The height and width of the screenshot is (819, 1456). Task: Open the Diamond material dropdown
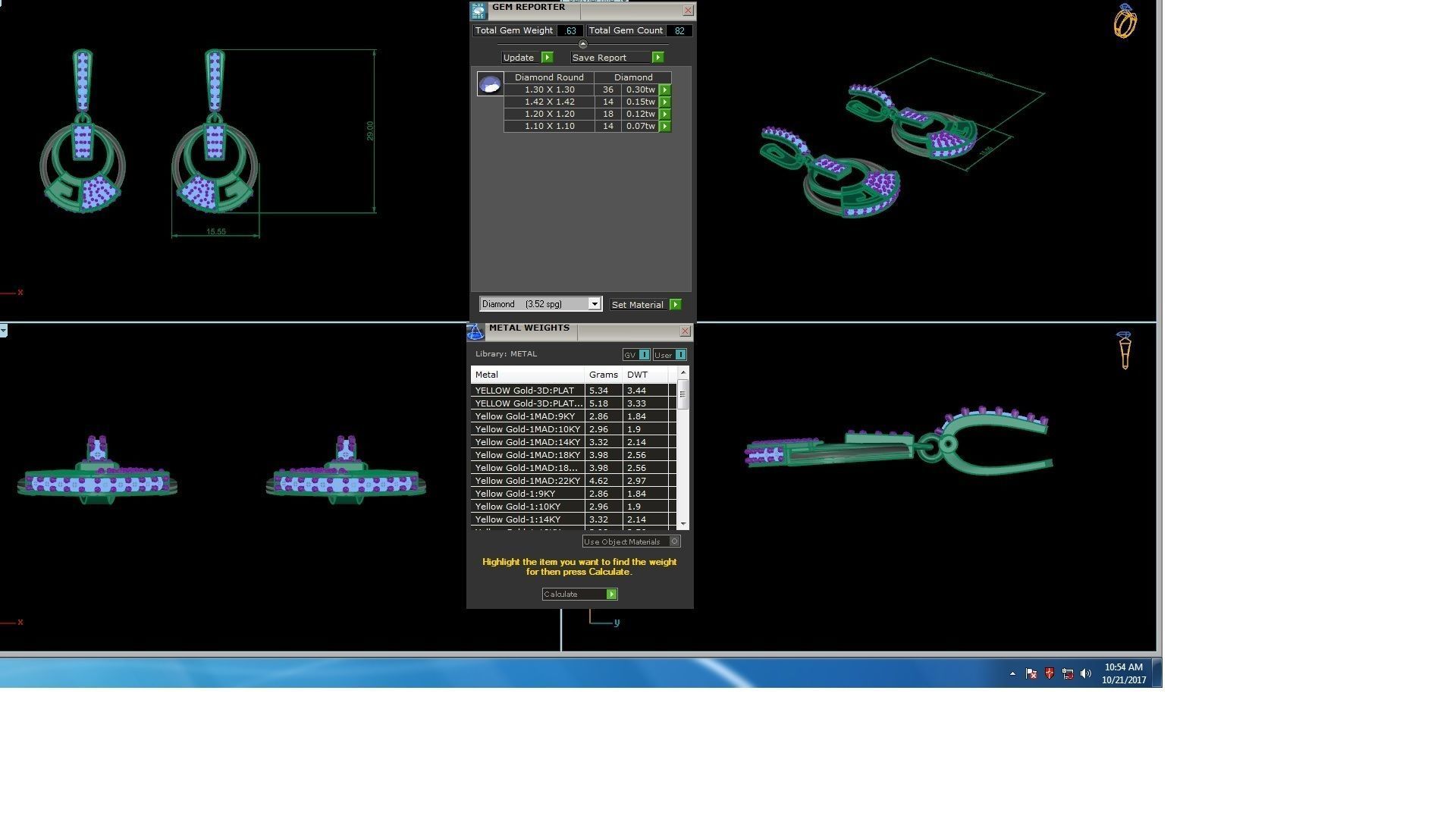pos(595,304)
